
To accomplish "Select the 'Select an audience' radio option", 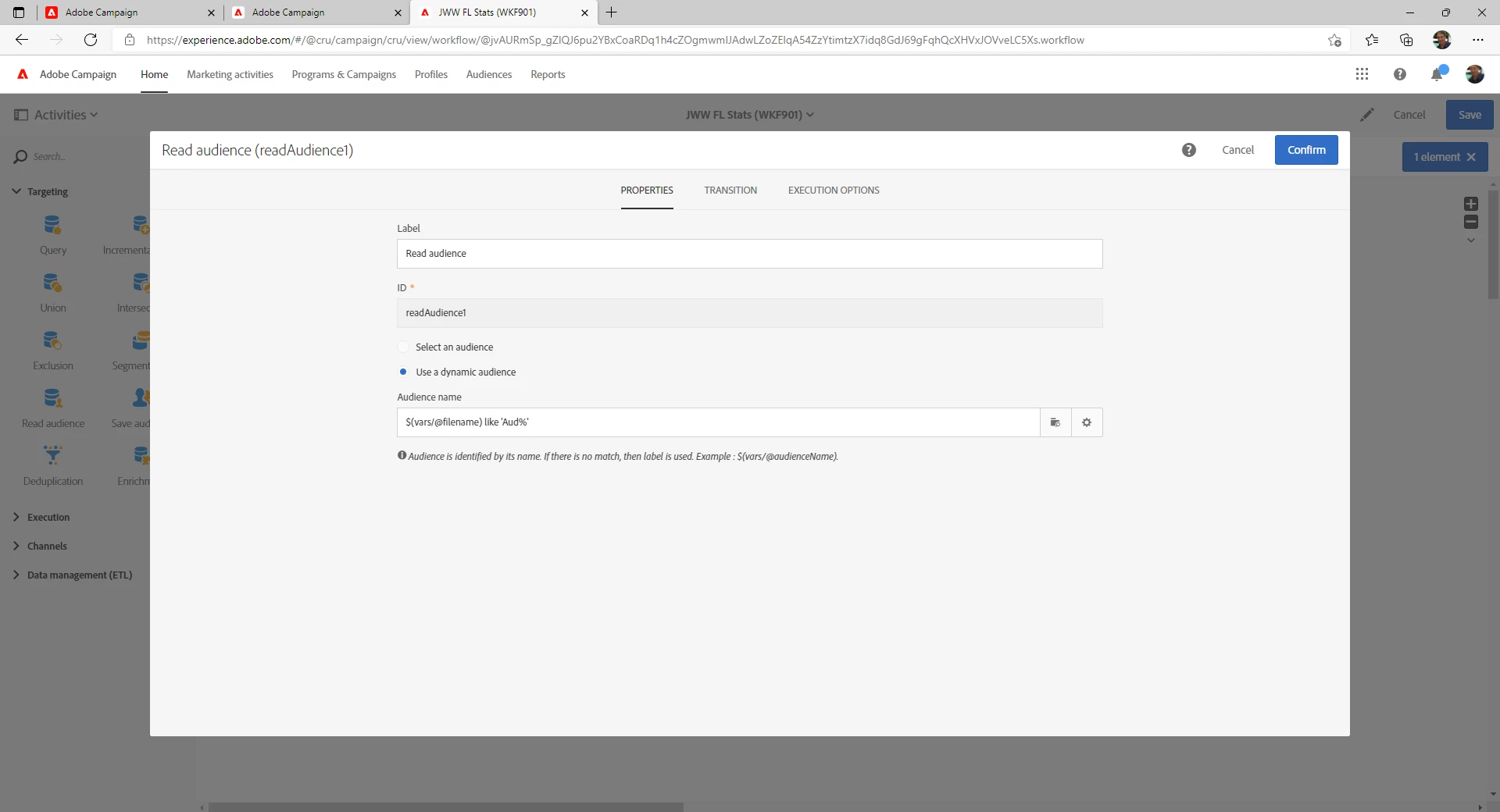I will point(403,347).
